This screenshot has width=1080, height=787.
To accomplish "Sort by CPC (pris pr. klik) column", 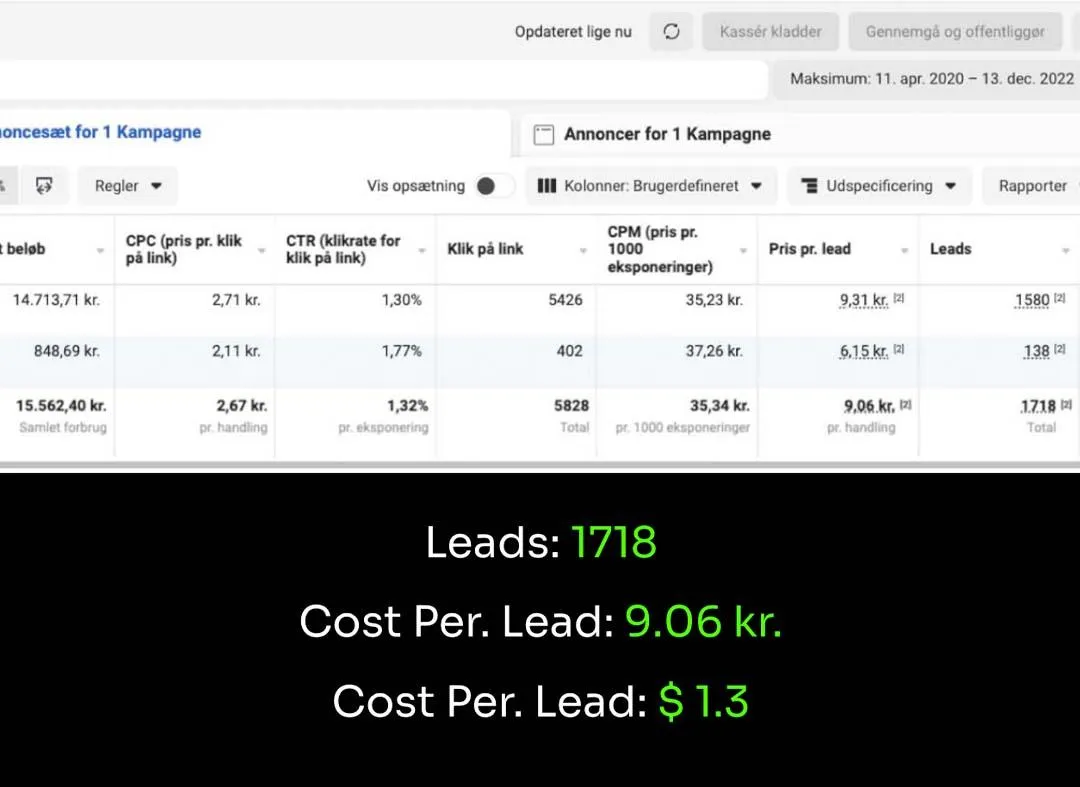I will (194, 249).
